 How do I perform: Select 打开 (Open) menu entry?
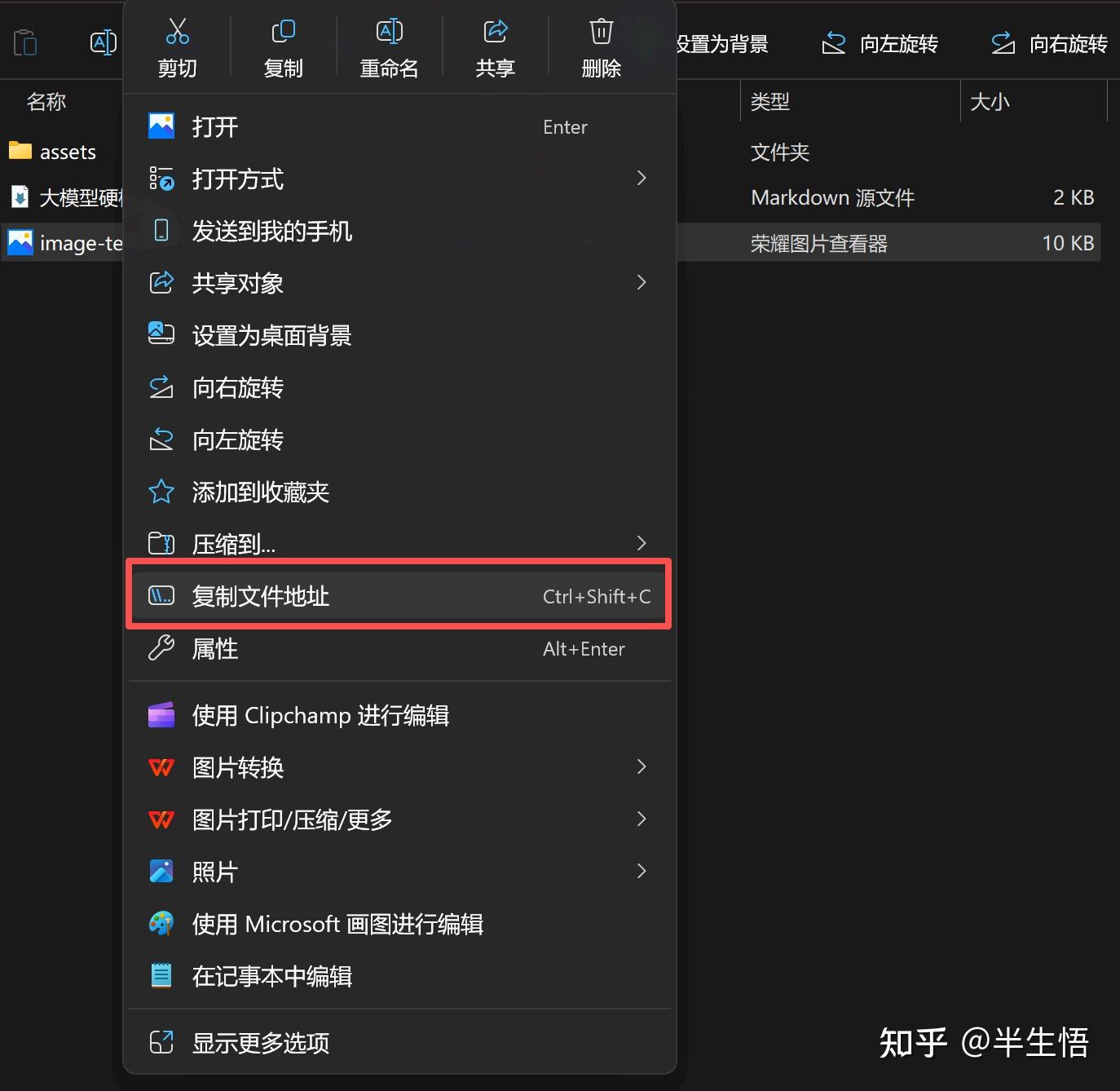(x=399, y=126)
